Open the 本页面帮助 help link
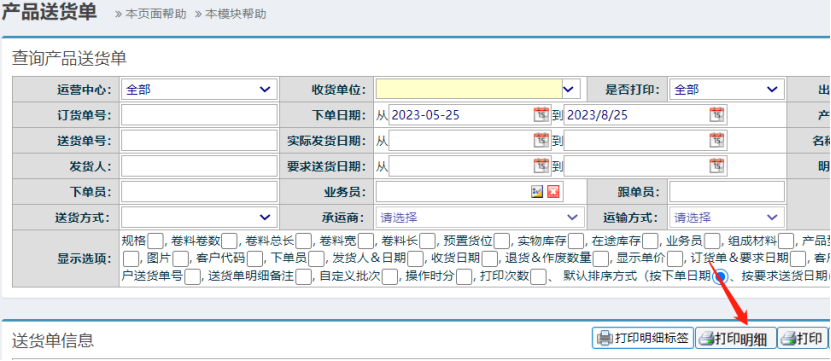Viewport: 831px width, 361px height. pos(151,14)
